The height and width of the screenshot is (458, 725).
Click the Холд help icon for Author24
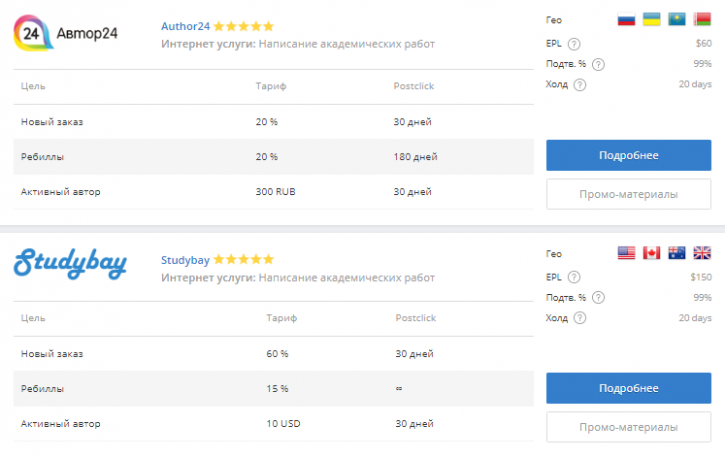(580, 85)
